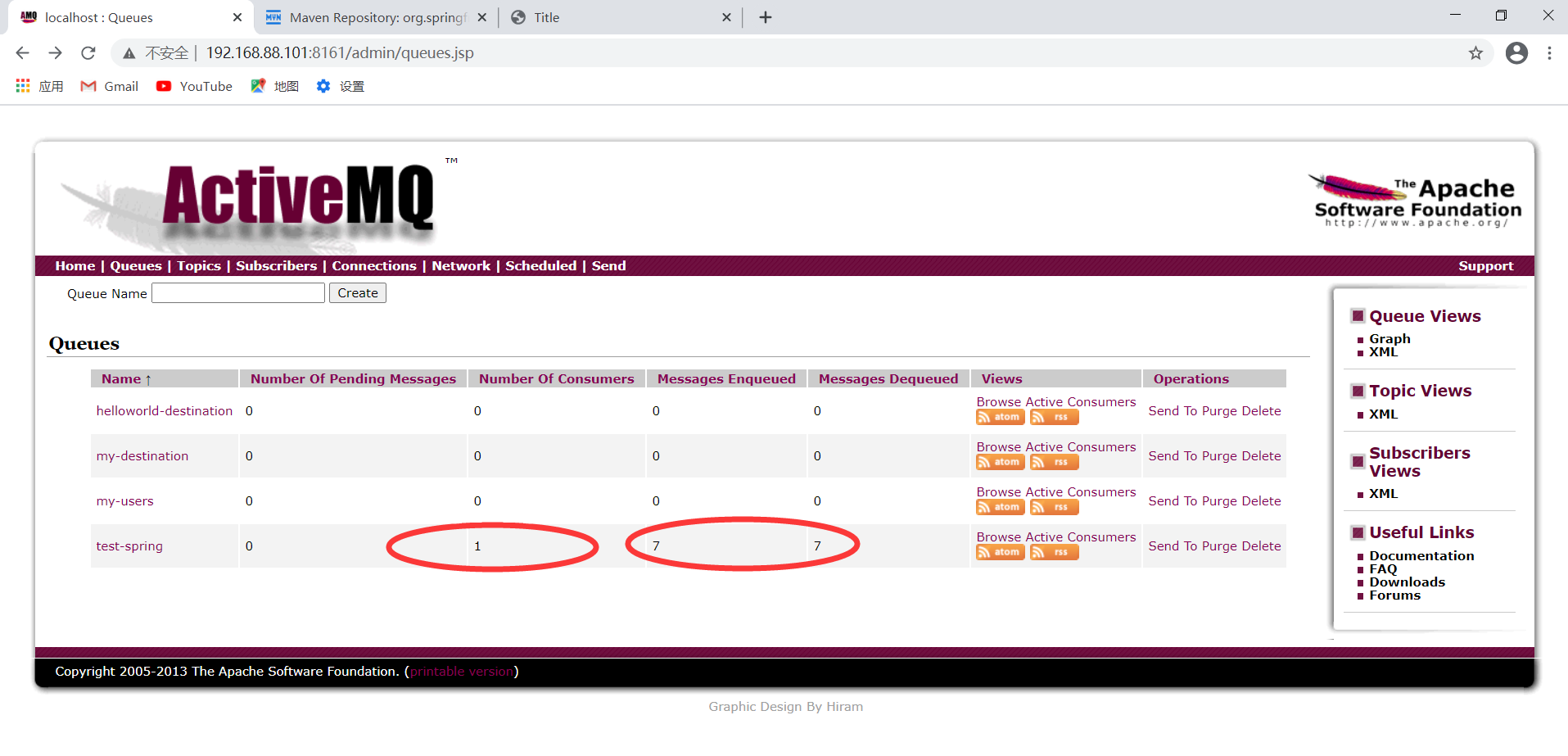Go to Home in navigation bar

(x=75, y=266)
